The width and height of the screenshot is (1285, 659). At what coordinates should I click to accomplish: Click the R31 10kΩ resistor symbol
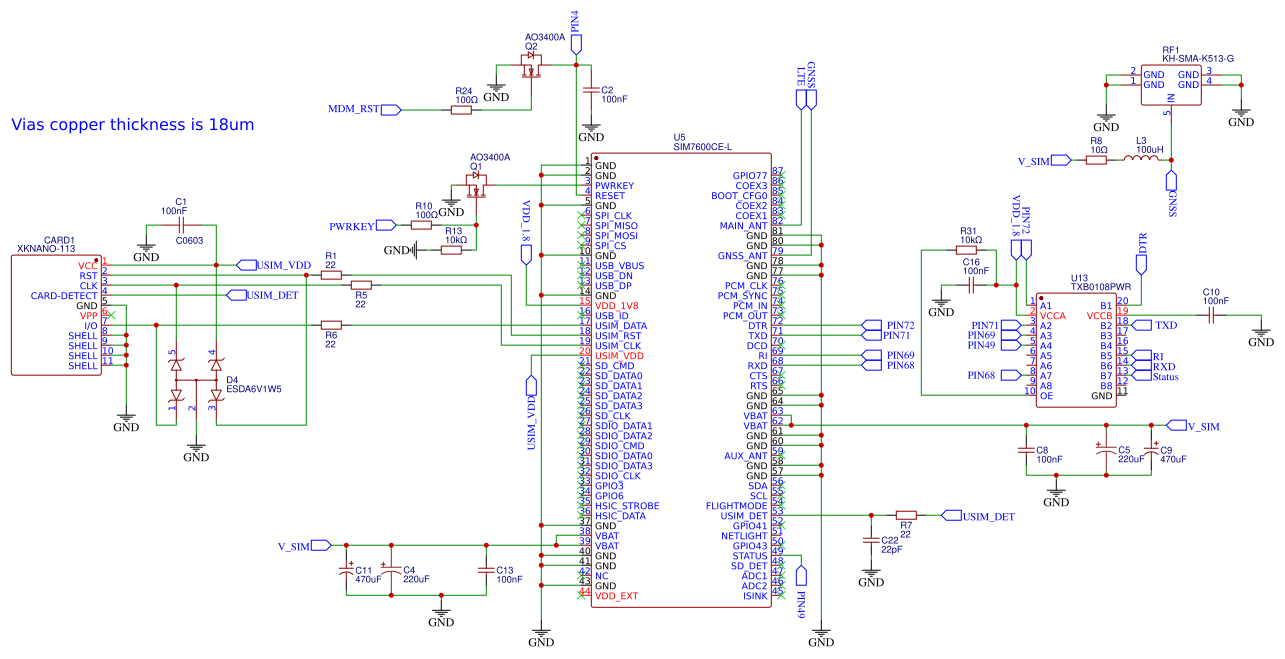[x=969, y=250]
